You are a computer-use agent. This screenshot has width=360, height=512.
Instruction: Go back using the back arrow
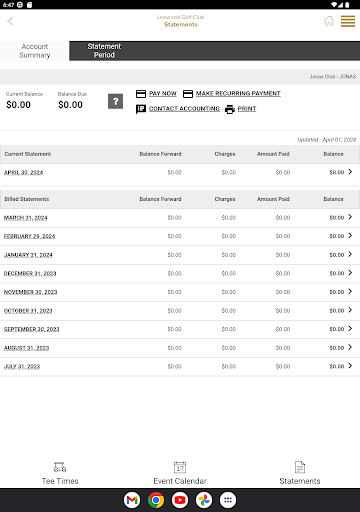(x=10, y=21)
